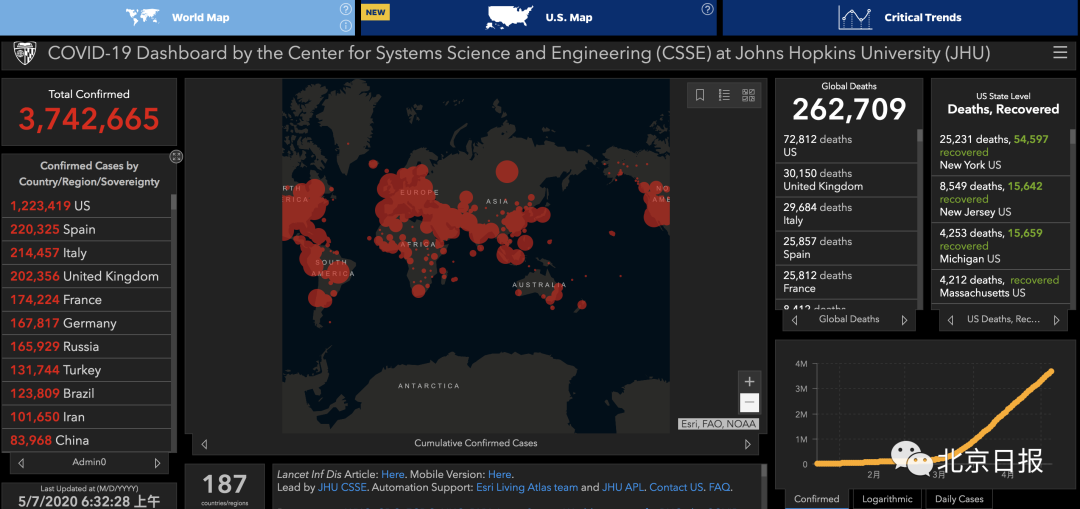This screenshot has width=1080, height=509.
Task: Switch the chart to Logarithmic tab
Action: click(x=887, y=499)
